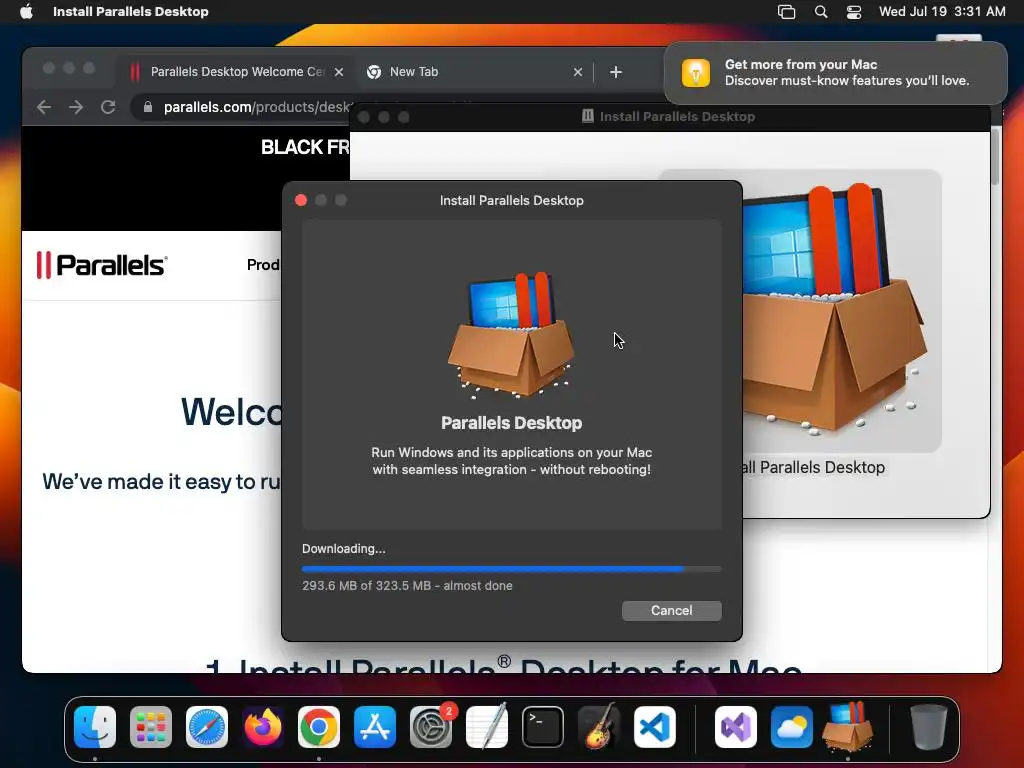Open Firefox from the Dock
The image size is (1024, 768).
pos(263,727)
